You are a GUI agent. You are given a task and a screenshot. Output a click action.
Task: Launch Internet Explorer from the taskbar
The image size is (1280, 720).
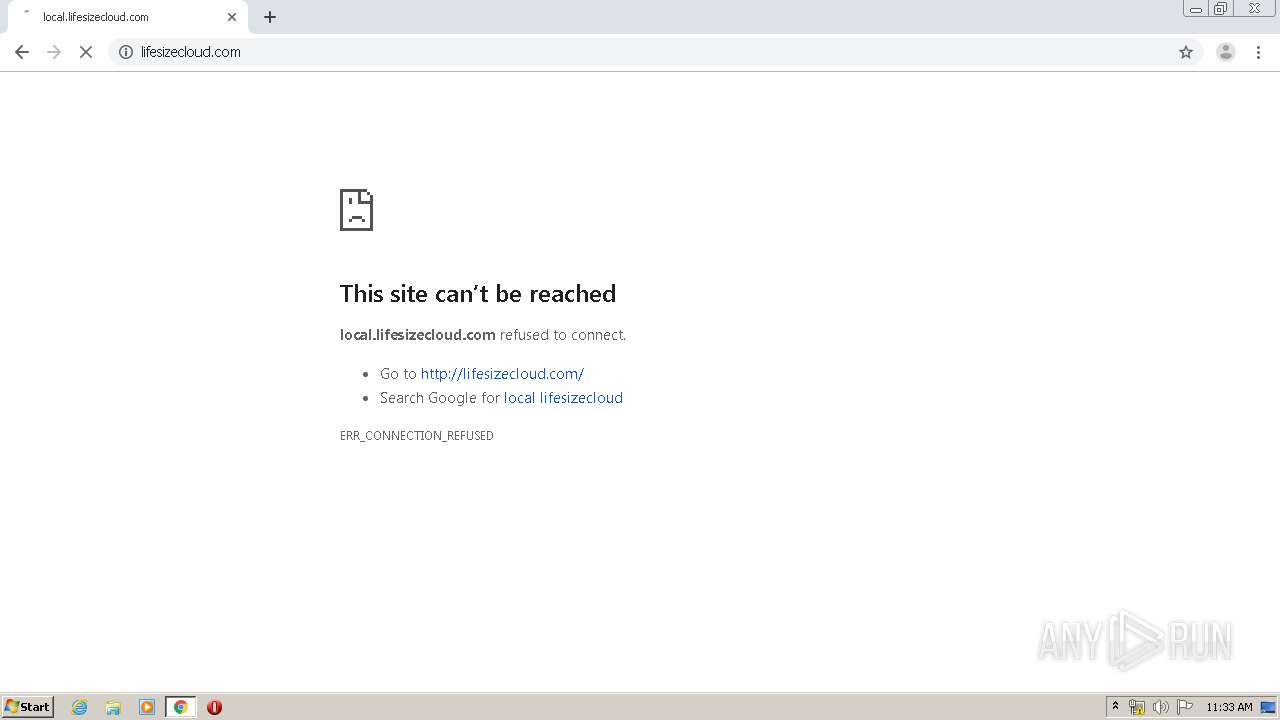pyautogui.click(x=80, y=707)
